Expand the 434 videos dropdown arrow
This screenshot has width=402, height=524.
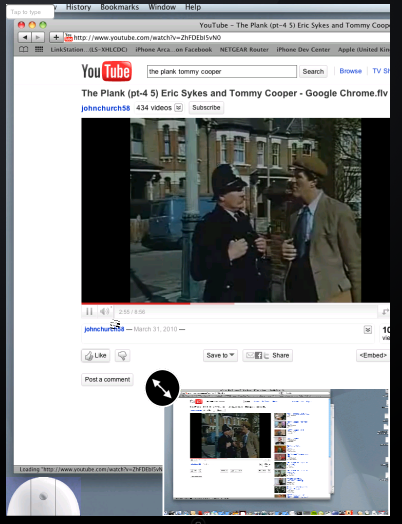click(x=179, y=108)
